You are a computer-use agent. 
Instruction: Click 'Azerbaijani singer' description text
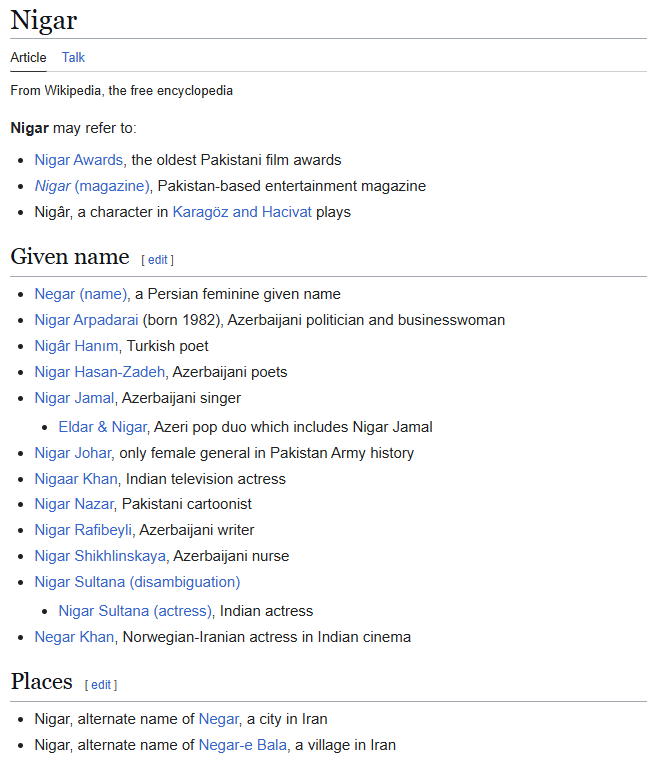(181, 398)
